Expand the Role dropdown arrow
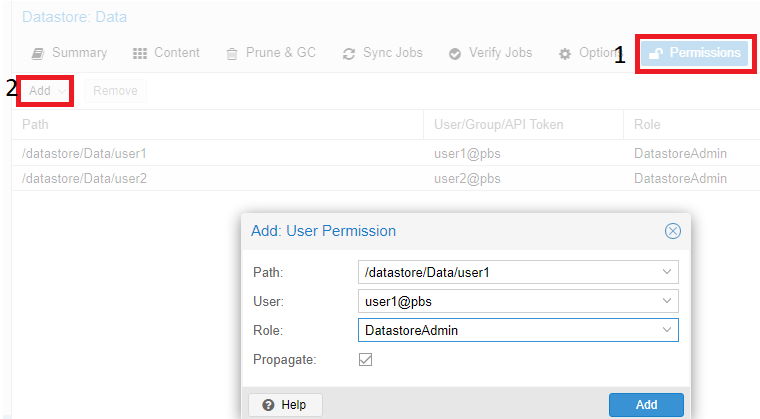760x419 pixels. point(667,330)
